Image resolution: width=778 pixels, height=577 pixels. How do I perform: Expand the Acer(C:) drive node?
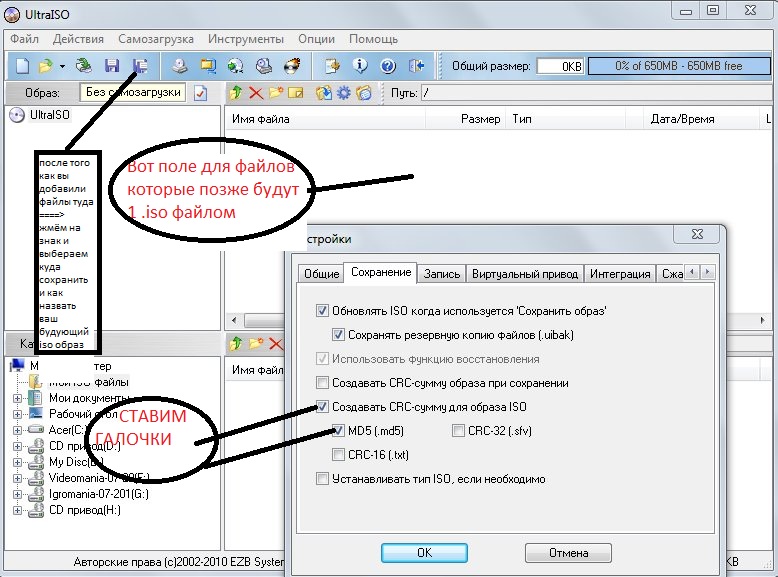(x=17, y=430)
